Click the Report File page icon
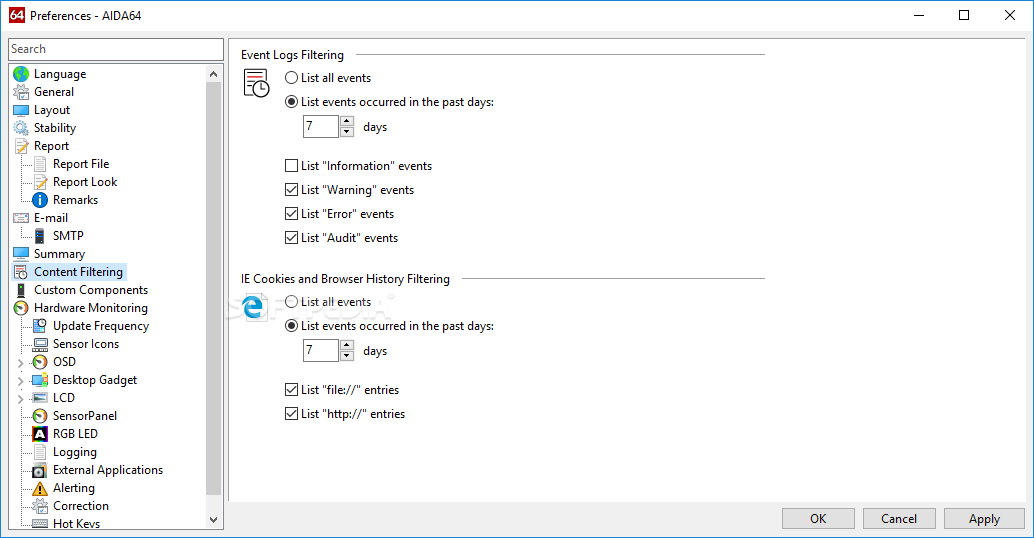The width and height of the screenshot is (1034, 538). point(40,164)
